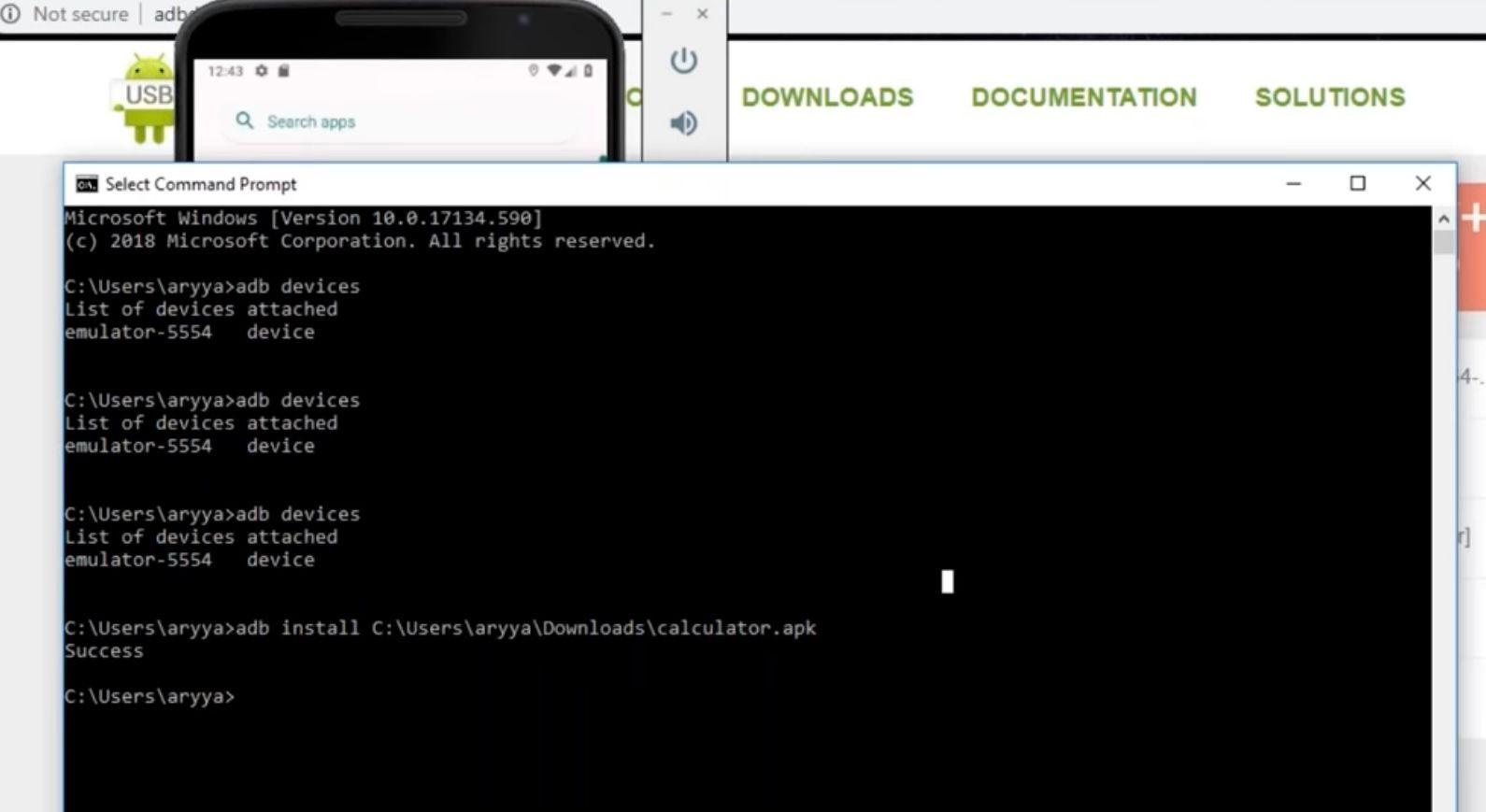Image resolution: width=1486 pixels, height=812 pixels.
Task: Open the DOCUMENTATION menu on the webpage
Action: (x=1084, y=97)
